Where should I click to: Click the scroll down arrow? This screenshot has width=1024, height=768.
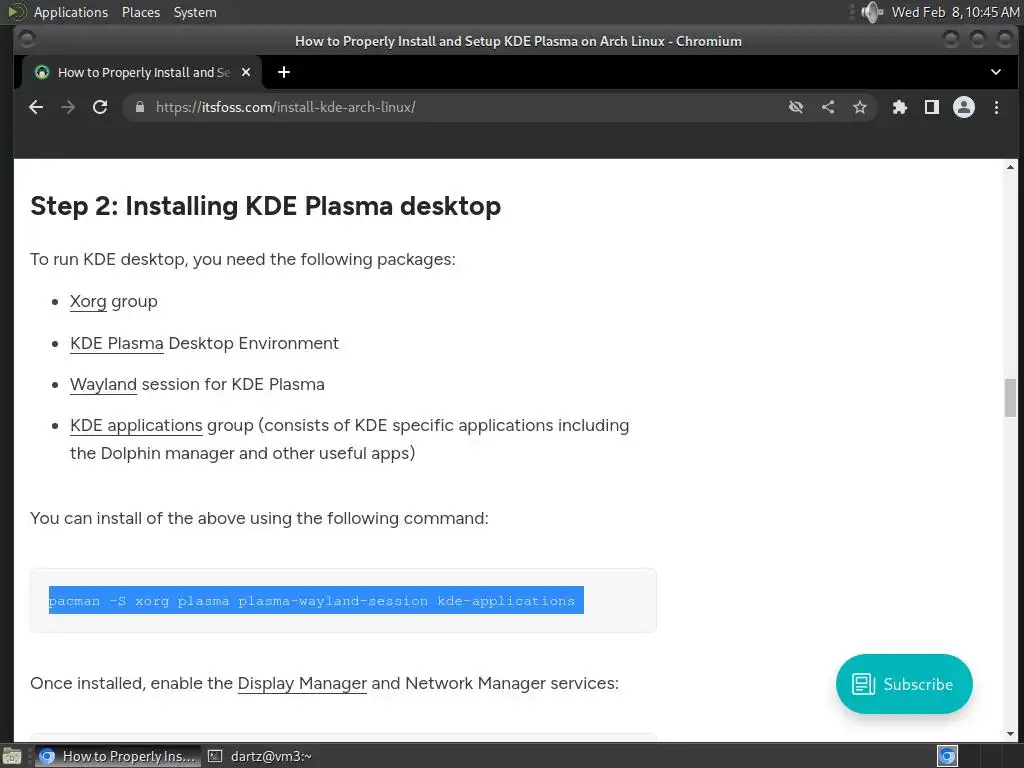coord(1010,733)
